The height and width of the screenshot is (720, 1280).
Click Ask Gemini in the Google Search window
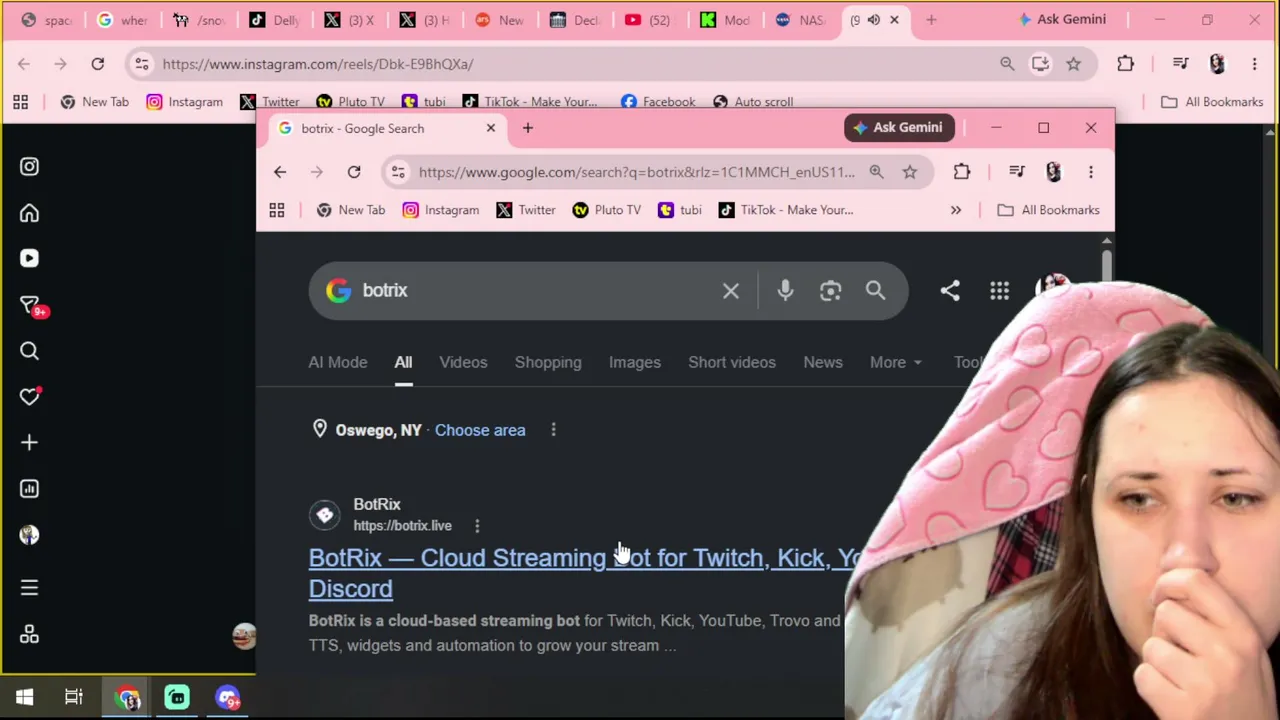pos(898,128)
